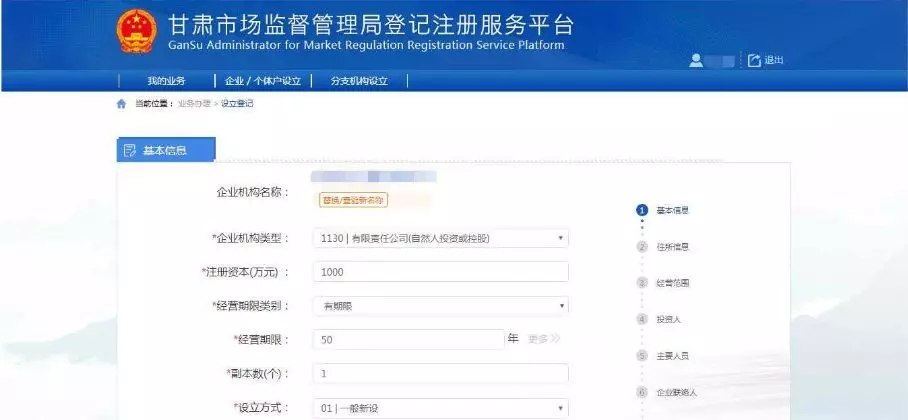Go to step 6 企业联络人
The image size is (908, 420).
(x=667, y=392)
